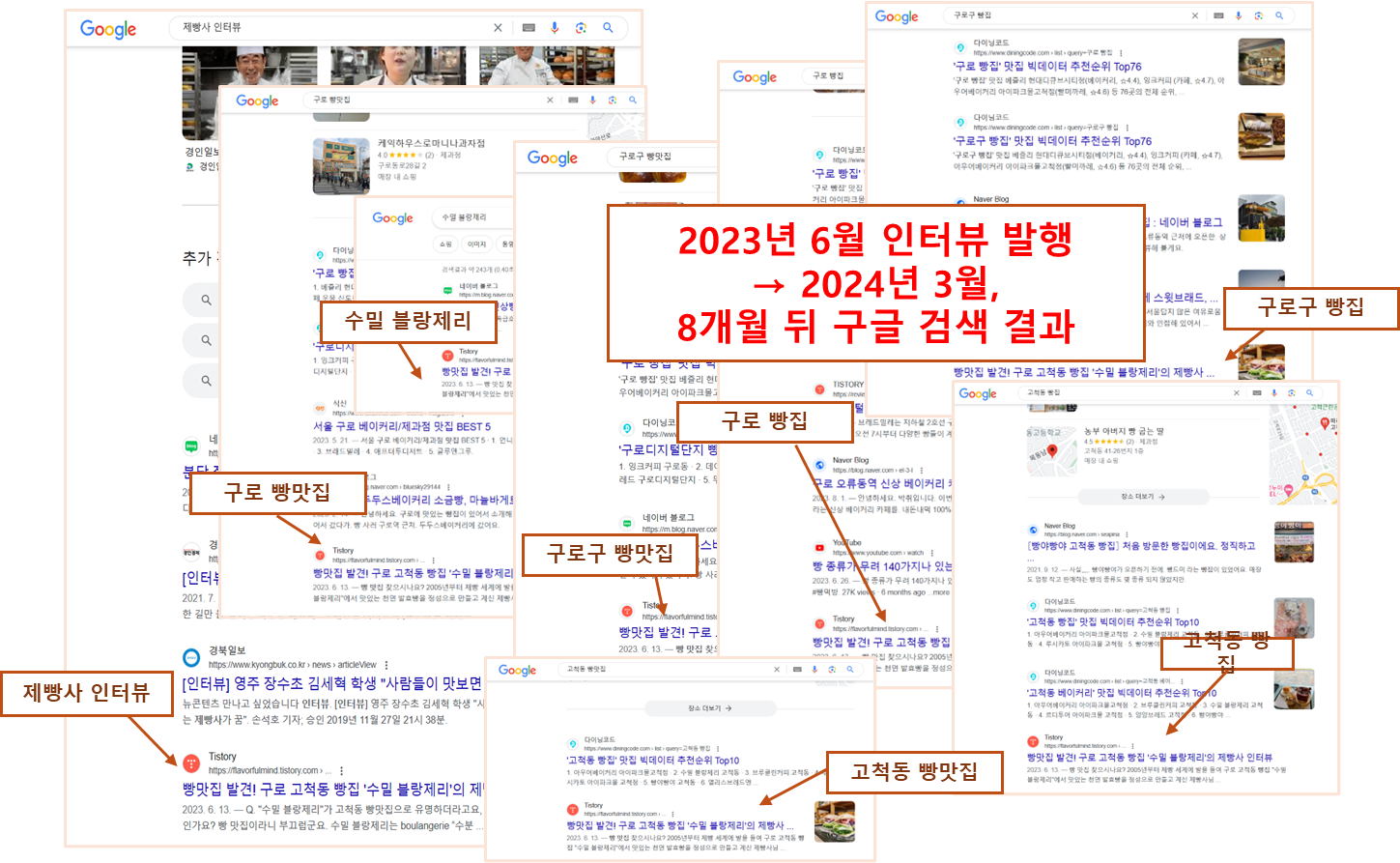The height and width of the screenshot is (863, 1400).
Task: Click the bread photo thumbnail beside the Top76 result
Action: click(1262, 61)
